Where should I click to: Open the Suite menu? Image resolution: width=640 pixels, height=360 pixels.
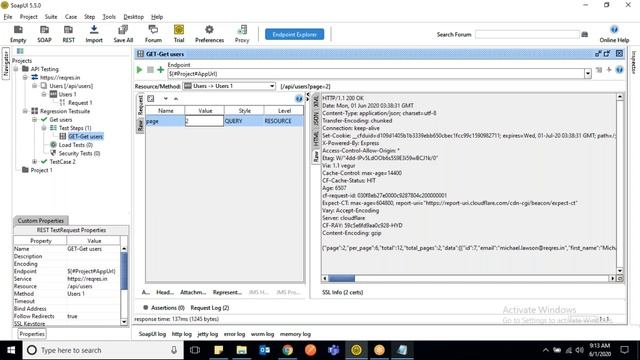coord(51,17)
